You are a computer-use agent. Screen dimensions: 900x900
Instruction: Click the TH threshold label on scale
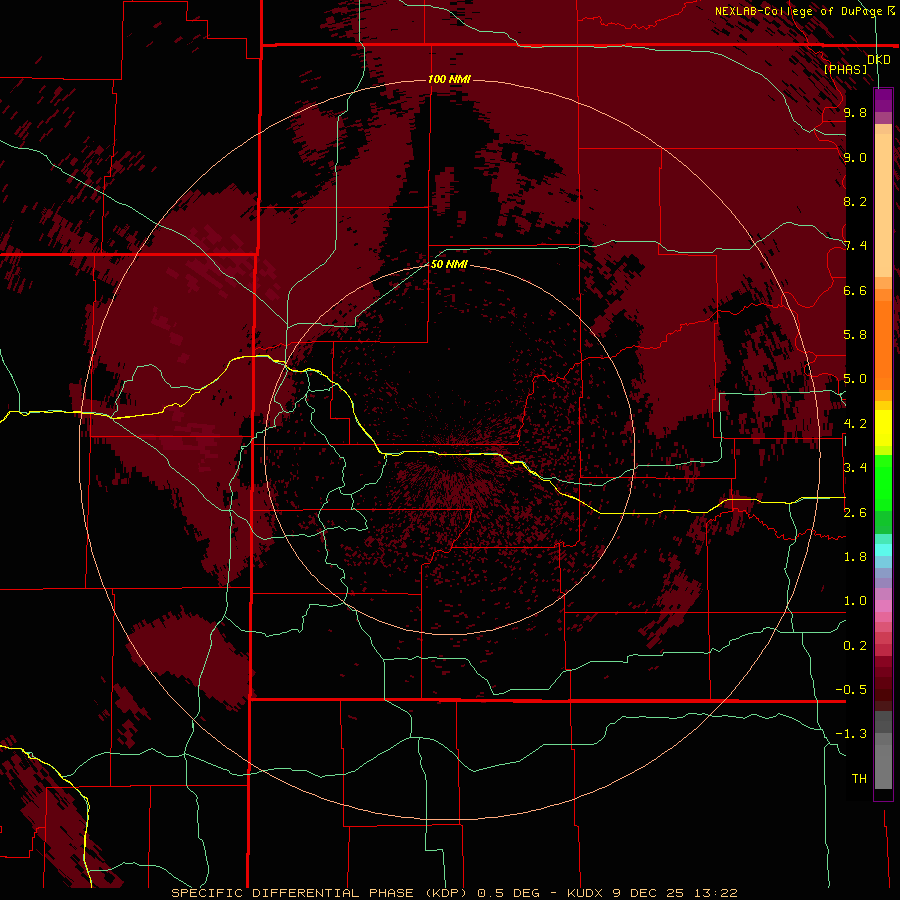pyautogui.click(x=859, y=779)
